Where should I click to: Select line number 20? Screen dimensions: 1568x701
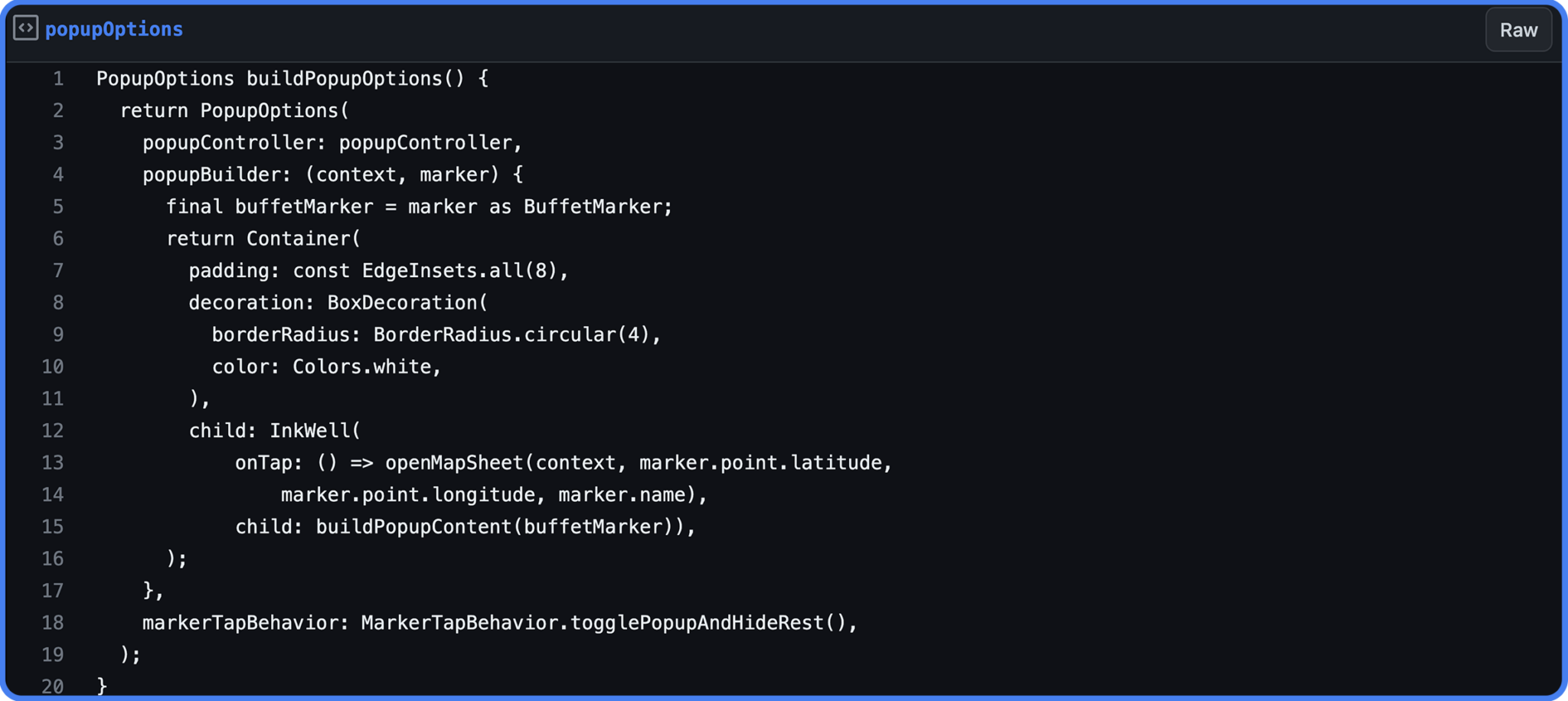click(53, 686)
